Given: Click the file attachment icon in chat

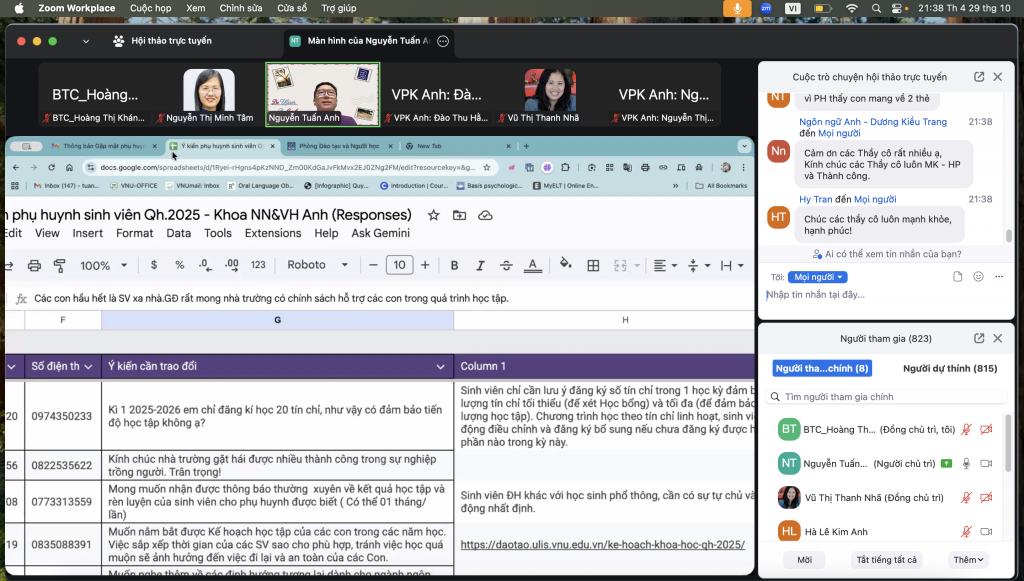Looking at the screenshot, I should pyautogui.click(x=958, y=276).
